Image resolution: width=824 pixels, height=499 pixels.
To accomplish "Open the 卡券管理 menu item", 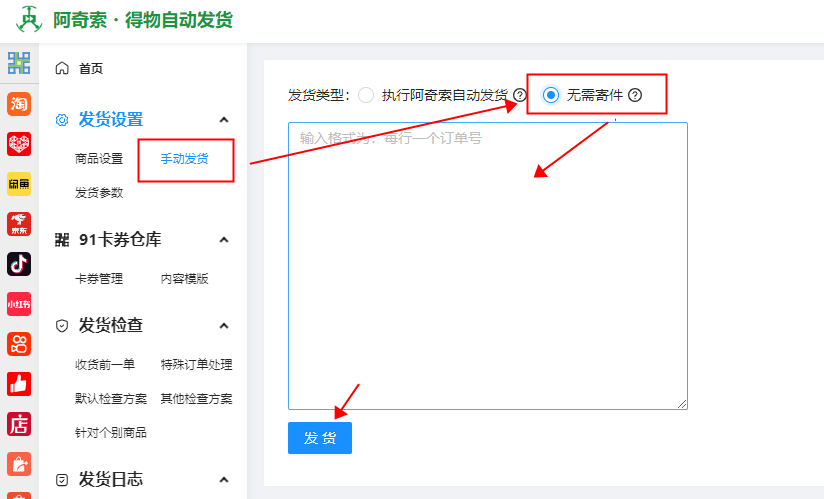I will 99,278.
